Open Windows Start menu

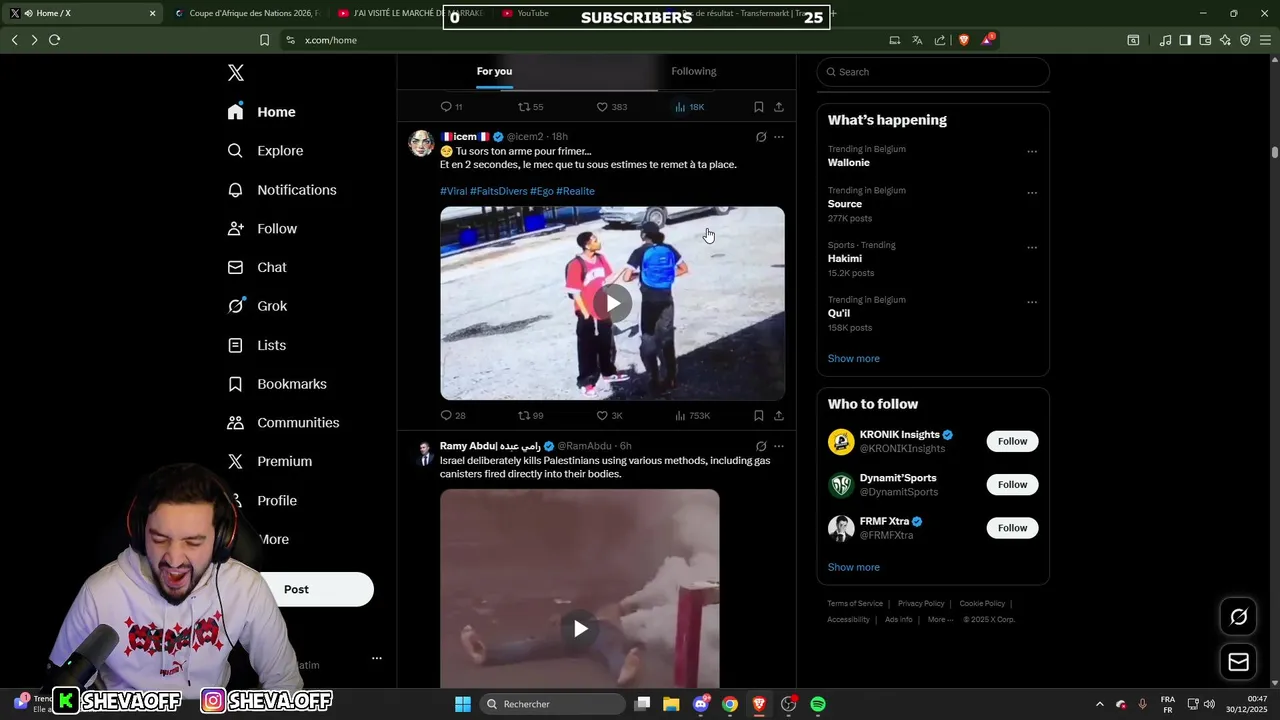tap(463, 704)
